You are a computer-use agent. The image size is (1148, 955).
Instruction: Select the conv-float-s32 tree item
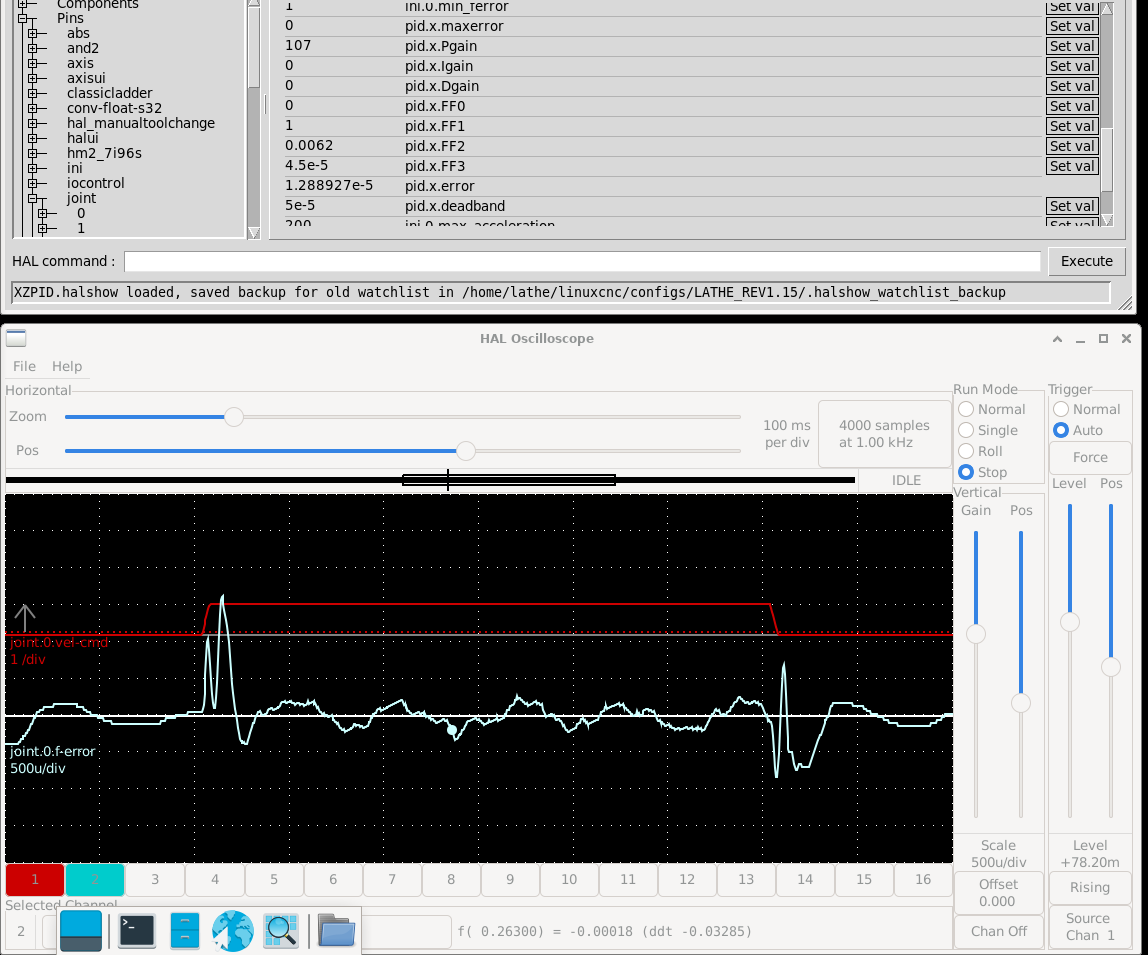pos(114,108)
